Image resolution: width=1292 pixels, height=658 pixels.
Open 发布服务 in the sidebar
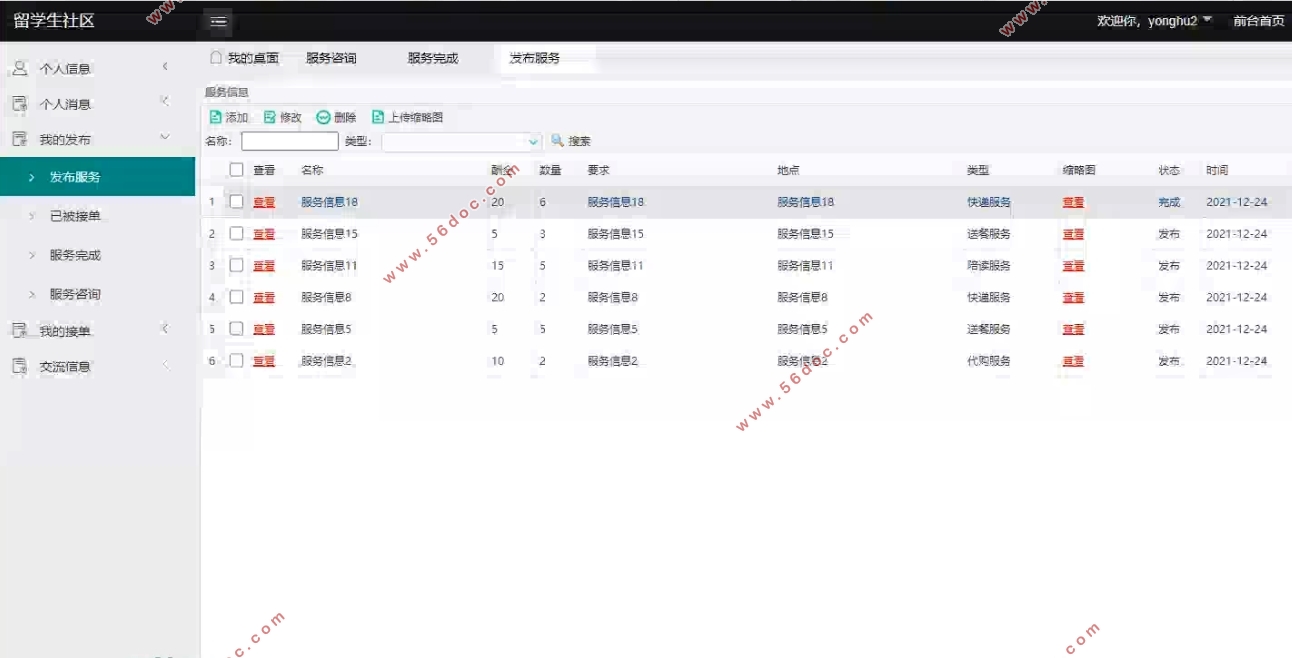pyautogui.click(x=97, y=177)
